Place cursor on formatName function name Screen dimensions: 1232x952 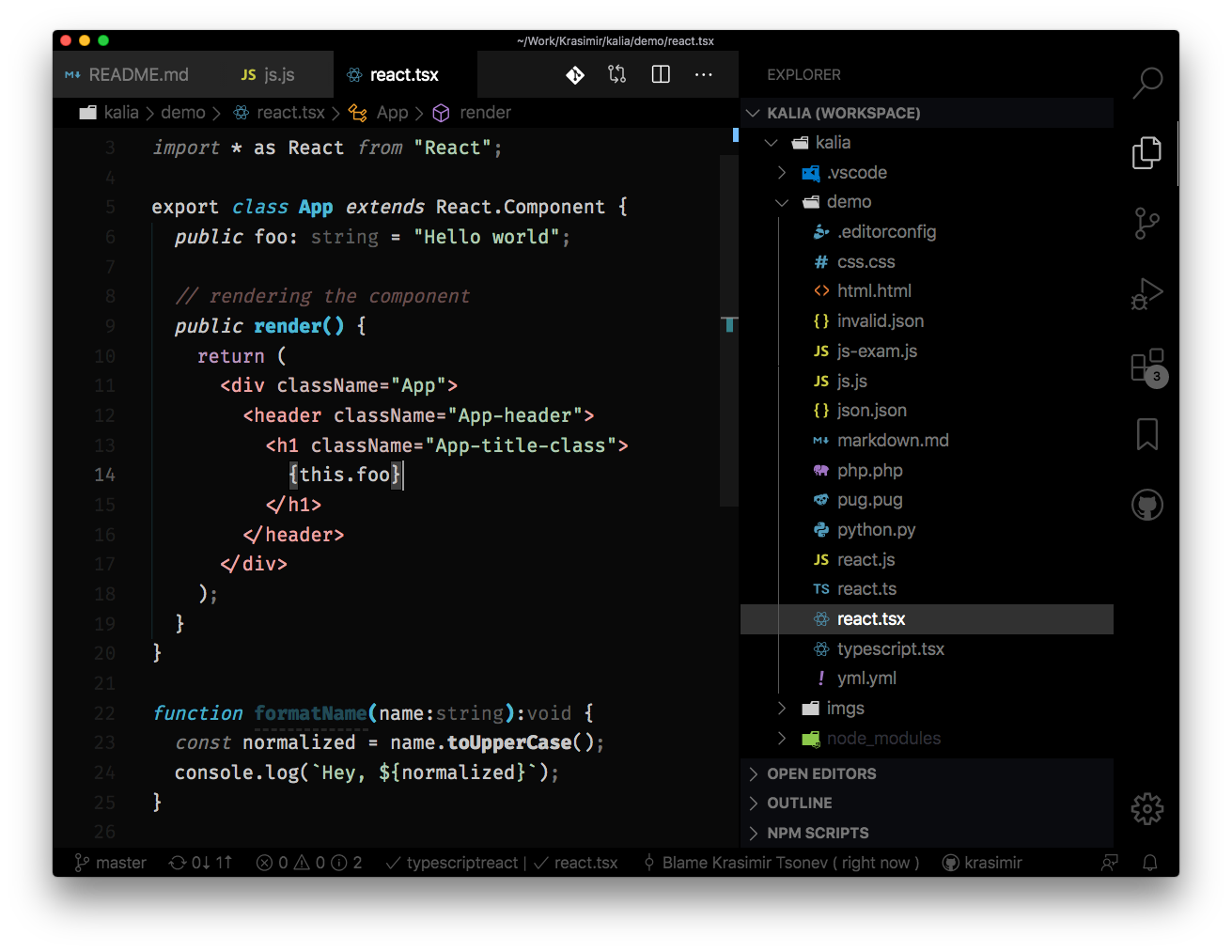[x=310, y=713]
